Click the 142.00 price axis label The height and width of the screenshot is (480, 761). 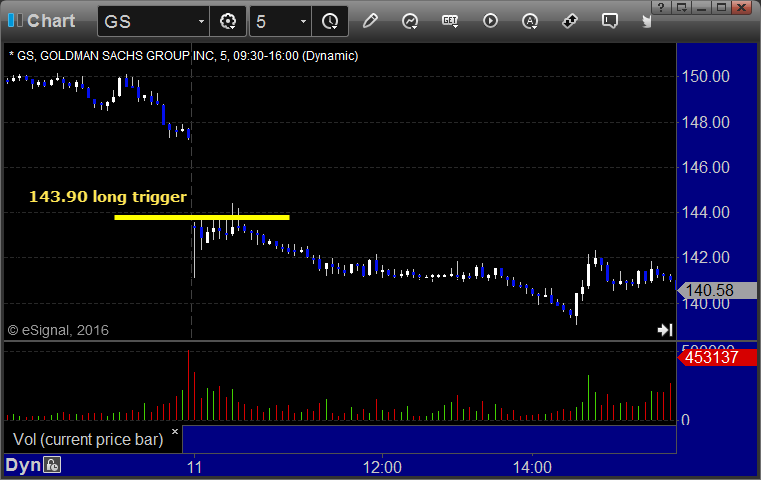point(706,257)
